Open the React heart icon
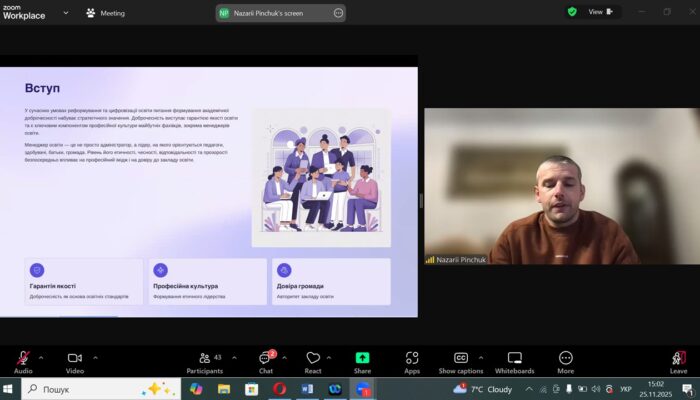 tap(313, 358)
